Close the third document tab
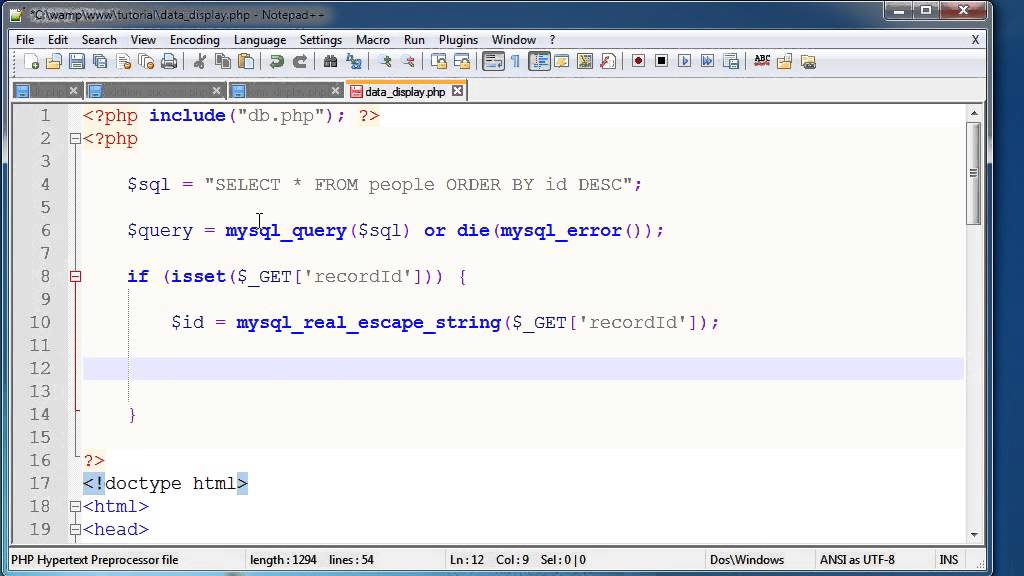The image size is (1024, 576). tap(336, 91)
